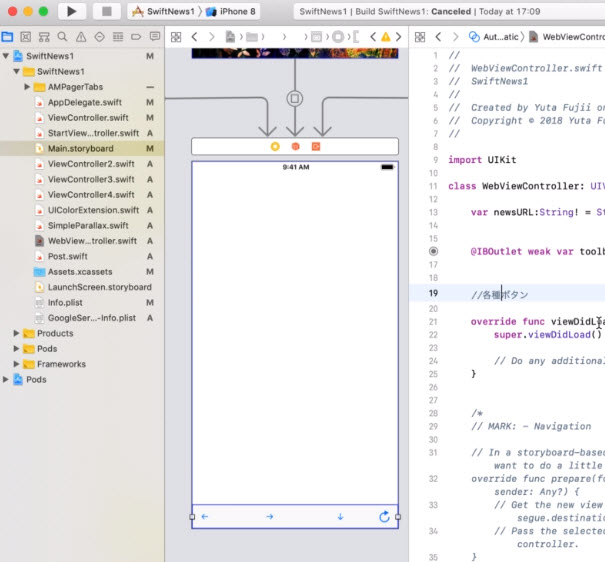Place cursor on import UIKit line

click(482, 160)
